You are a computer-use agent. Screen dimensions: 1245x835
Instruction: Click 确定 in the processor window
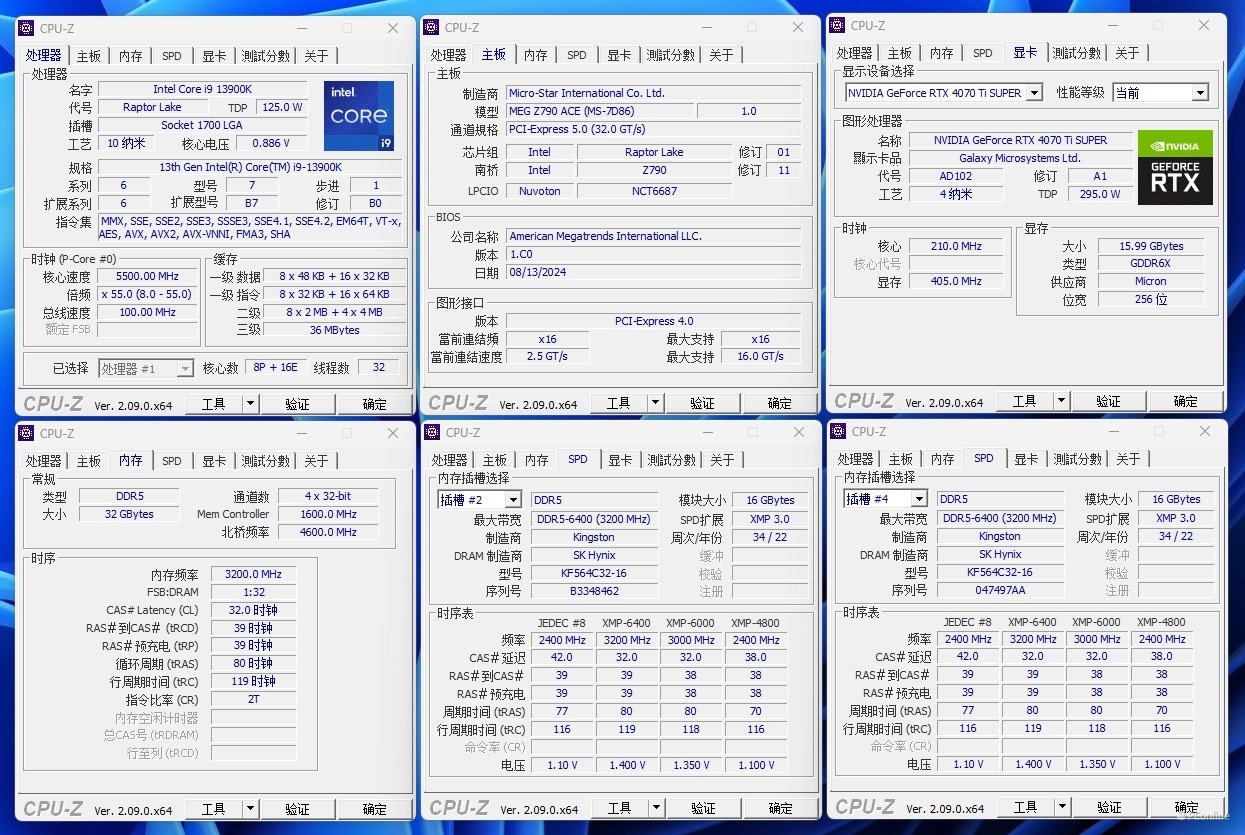[375, 404]
